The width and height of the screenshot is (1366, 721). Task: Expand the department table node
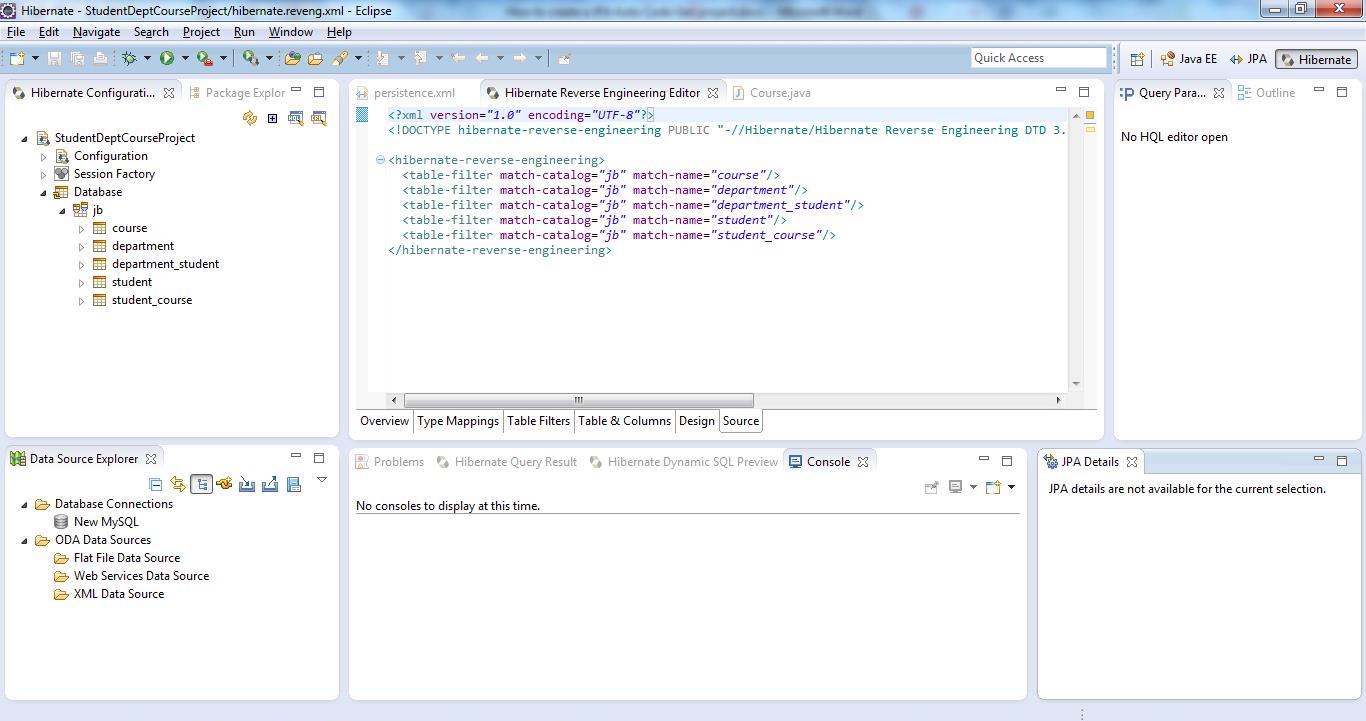81,247
